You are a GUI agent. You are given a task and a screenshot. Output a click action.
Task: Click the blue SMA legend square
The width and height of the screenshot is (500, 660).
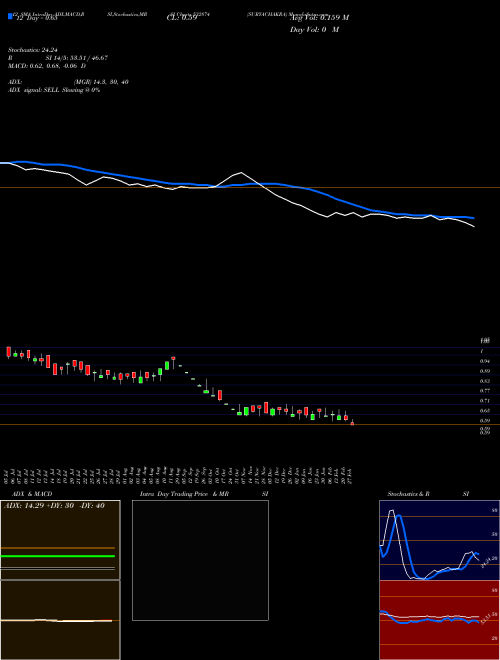point(11,17)
